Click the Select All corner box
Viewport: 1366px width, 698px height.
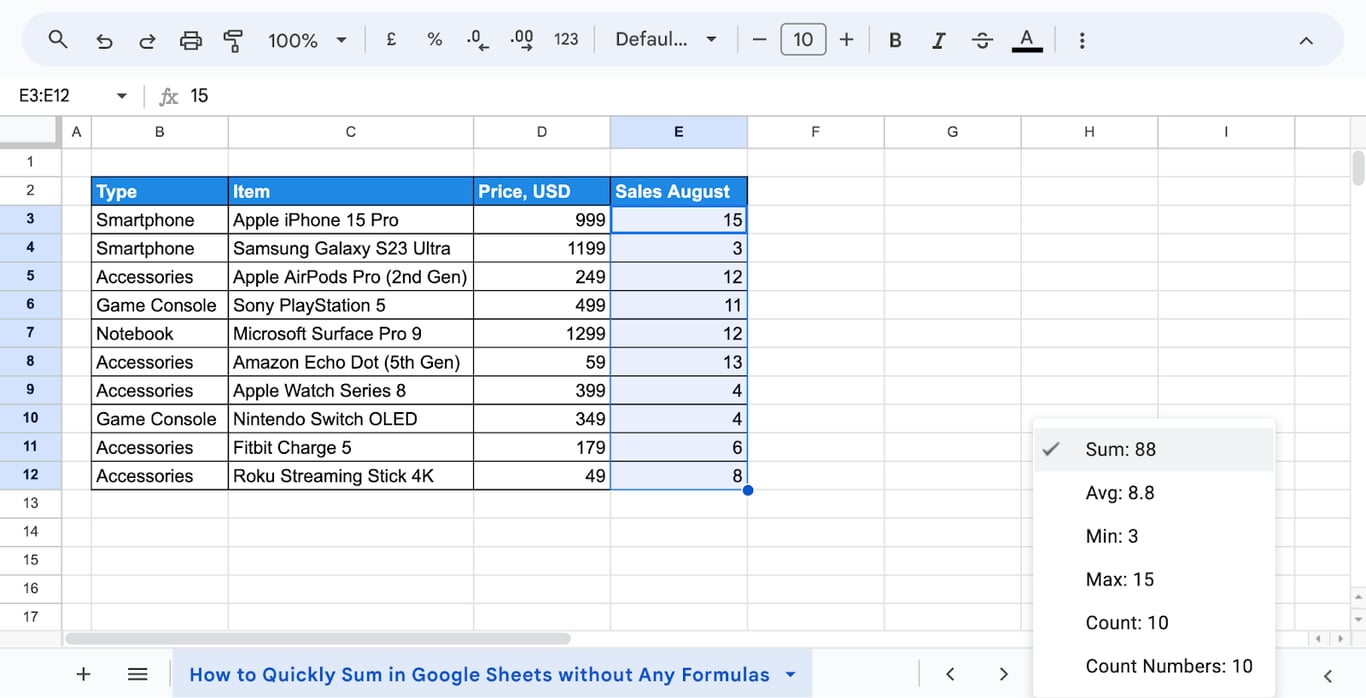click(x=30, y=132)
